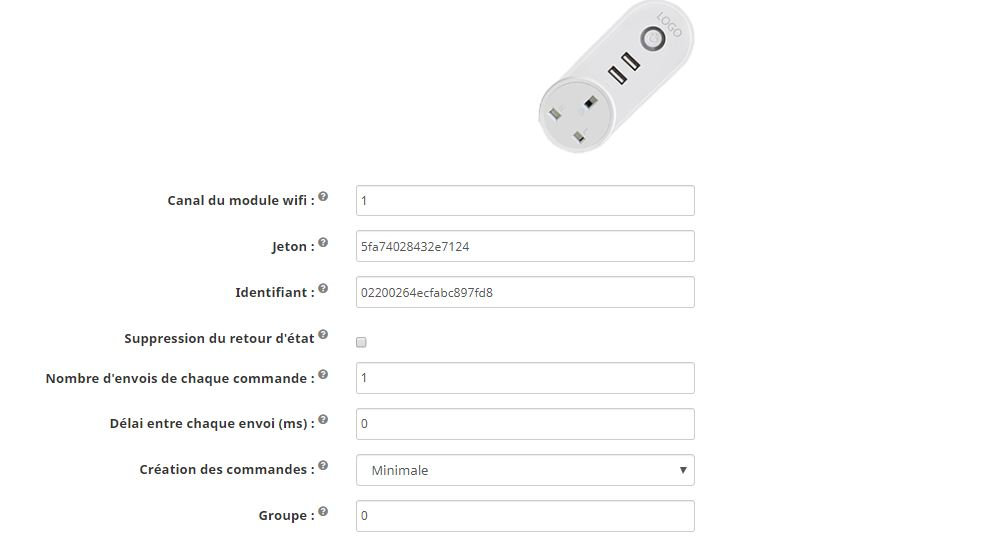The image size is (984, 556).
Task: Click the Création des commandes label
Action: pos(226,470)
